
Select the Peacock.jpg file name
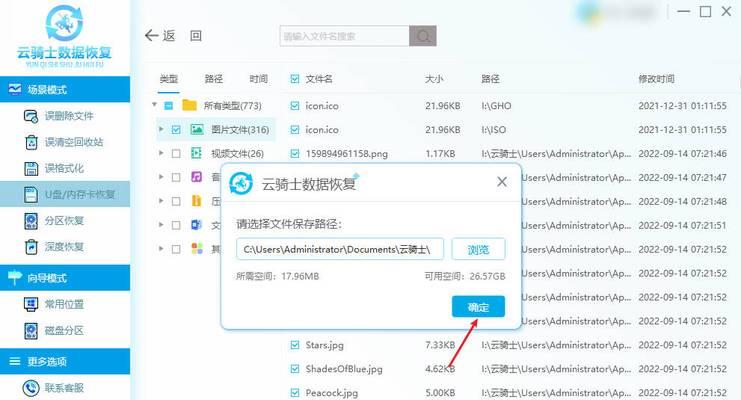point(332,393)
